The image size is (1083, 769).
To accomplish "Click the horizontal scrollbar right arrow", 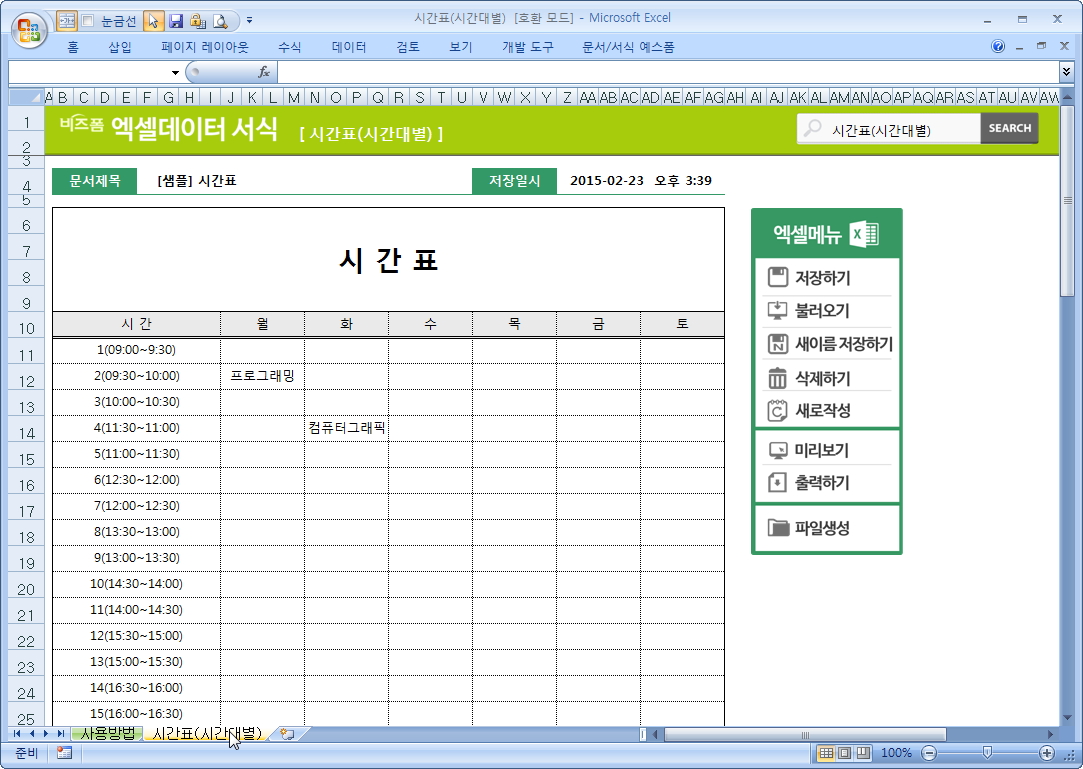I will click(1050, 734).
